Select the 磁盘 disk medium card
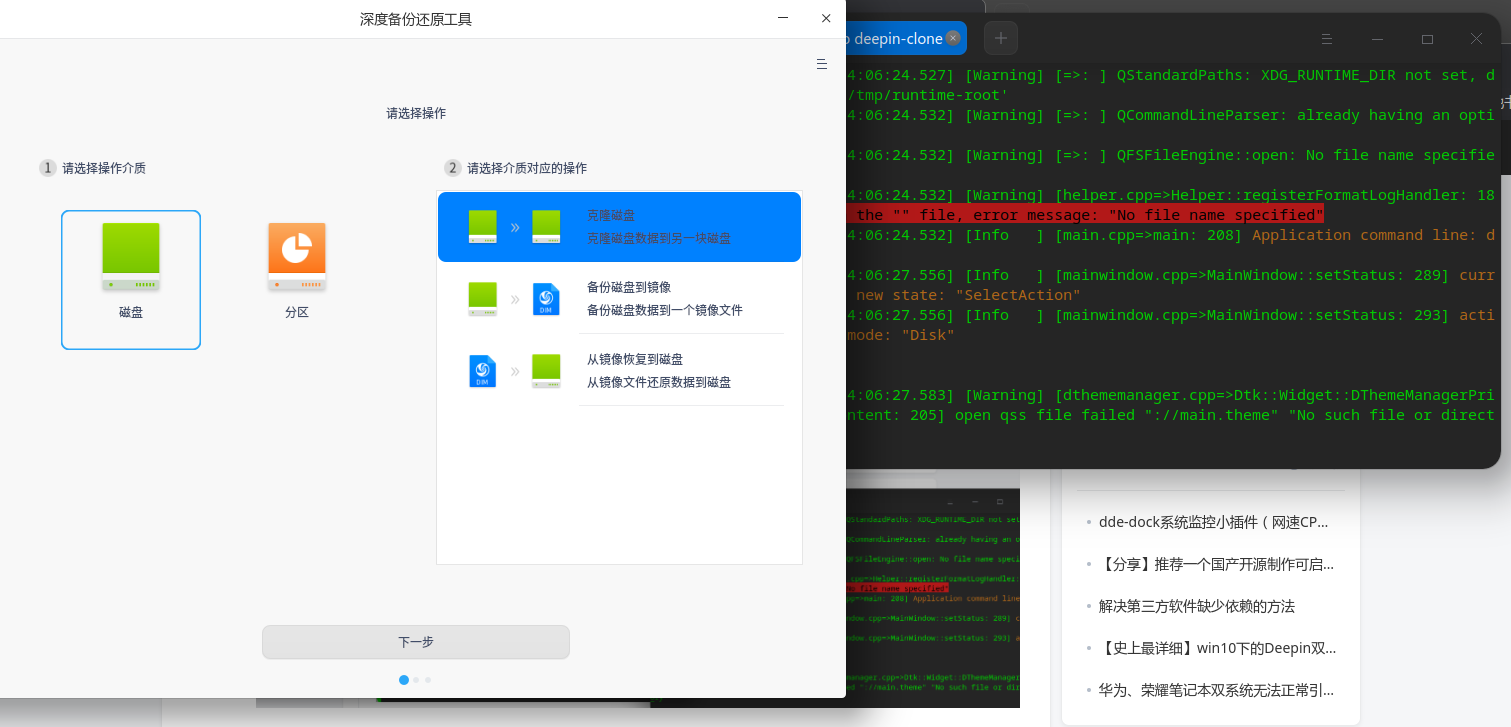This screenshot has height=727, width=1511. click(x=131, y=280)
